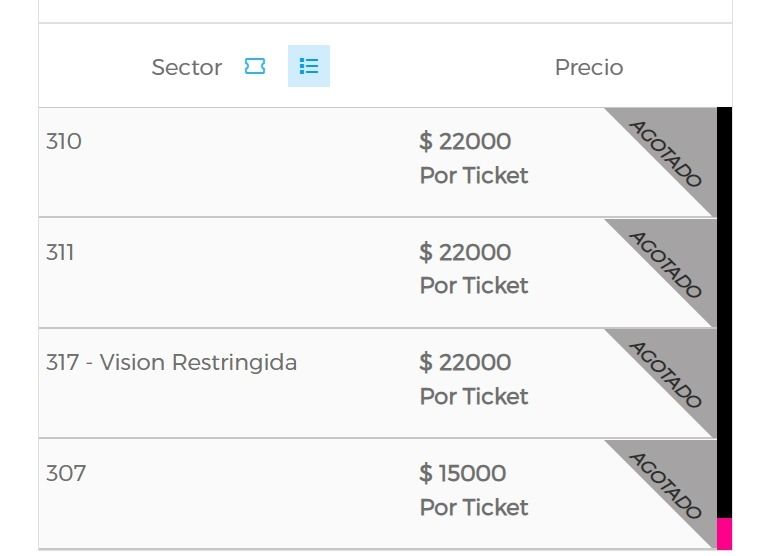Image resolution: width=758 pixels, height=556 pixels.
Task: Click the Sector column header
Action: (187, 68)
